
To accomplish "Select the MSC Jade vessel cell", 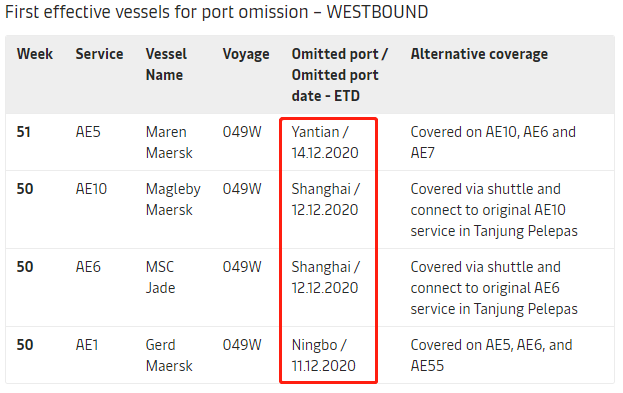I will pyautogui.click(x=161, y=277).
